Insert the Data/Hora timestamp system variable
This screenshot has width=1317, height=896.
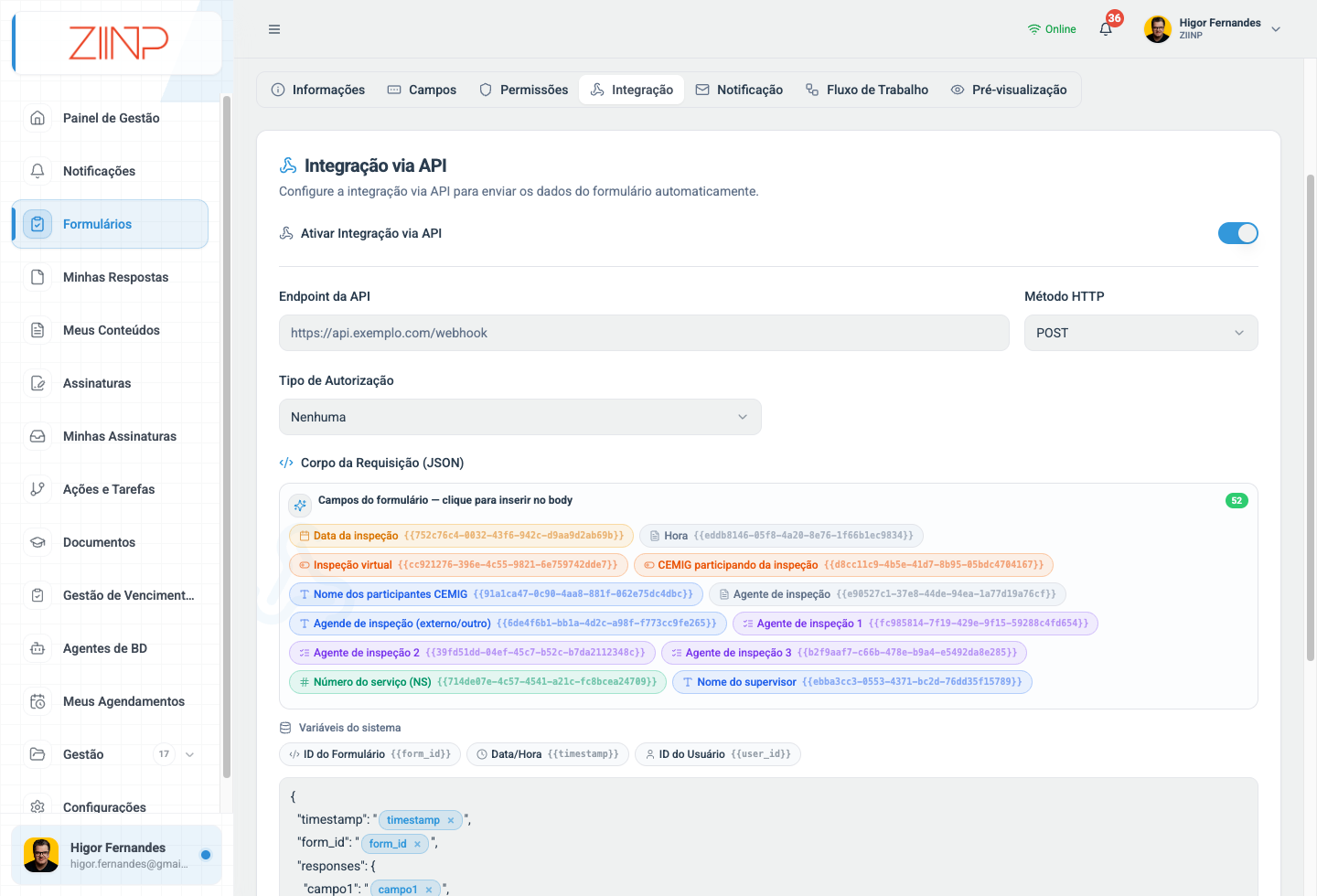[x=548, y=754]
